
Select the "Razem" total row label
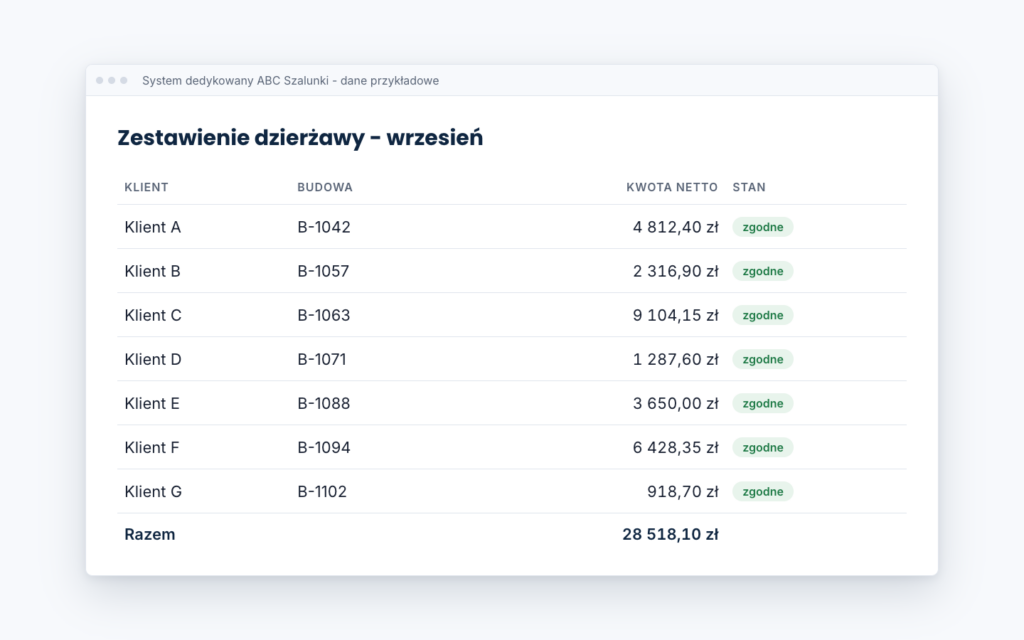(x=150, y=534)
